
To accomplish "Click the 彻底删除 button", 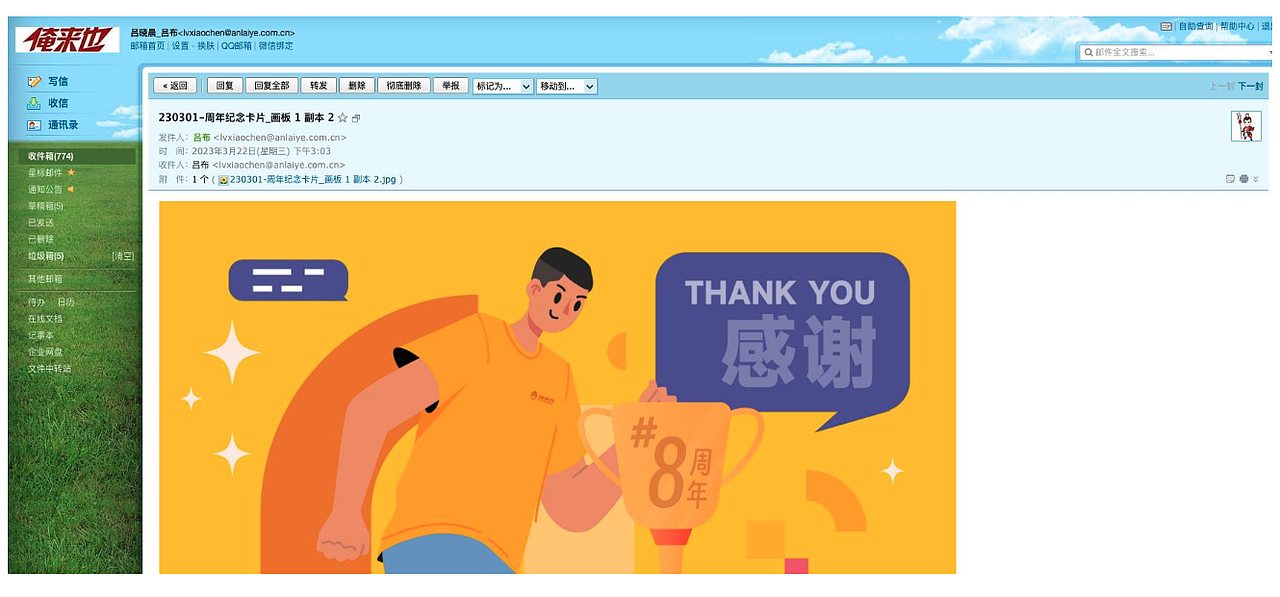I will pyautogui.click(x=403, y=86).
